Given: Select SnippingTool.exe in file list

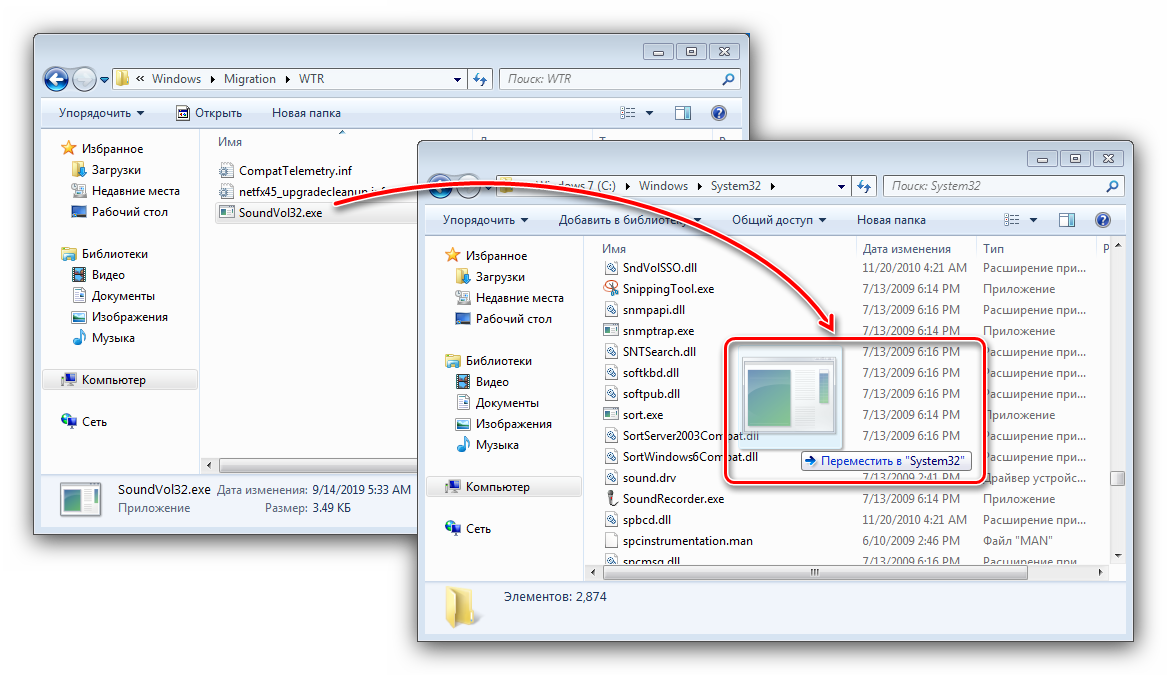Looking at the screenshot, I should (668, 289).
